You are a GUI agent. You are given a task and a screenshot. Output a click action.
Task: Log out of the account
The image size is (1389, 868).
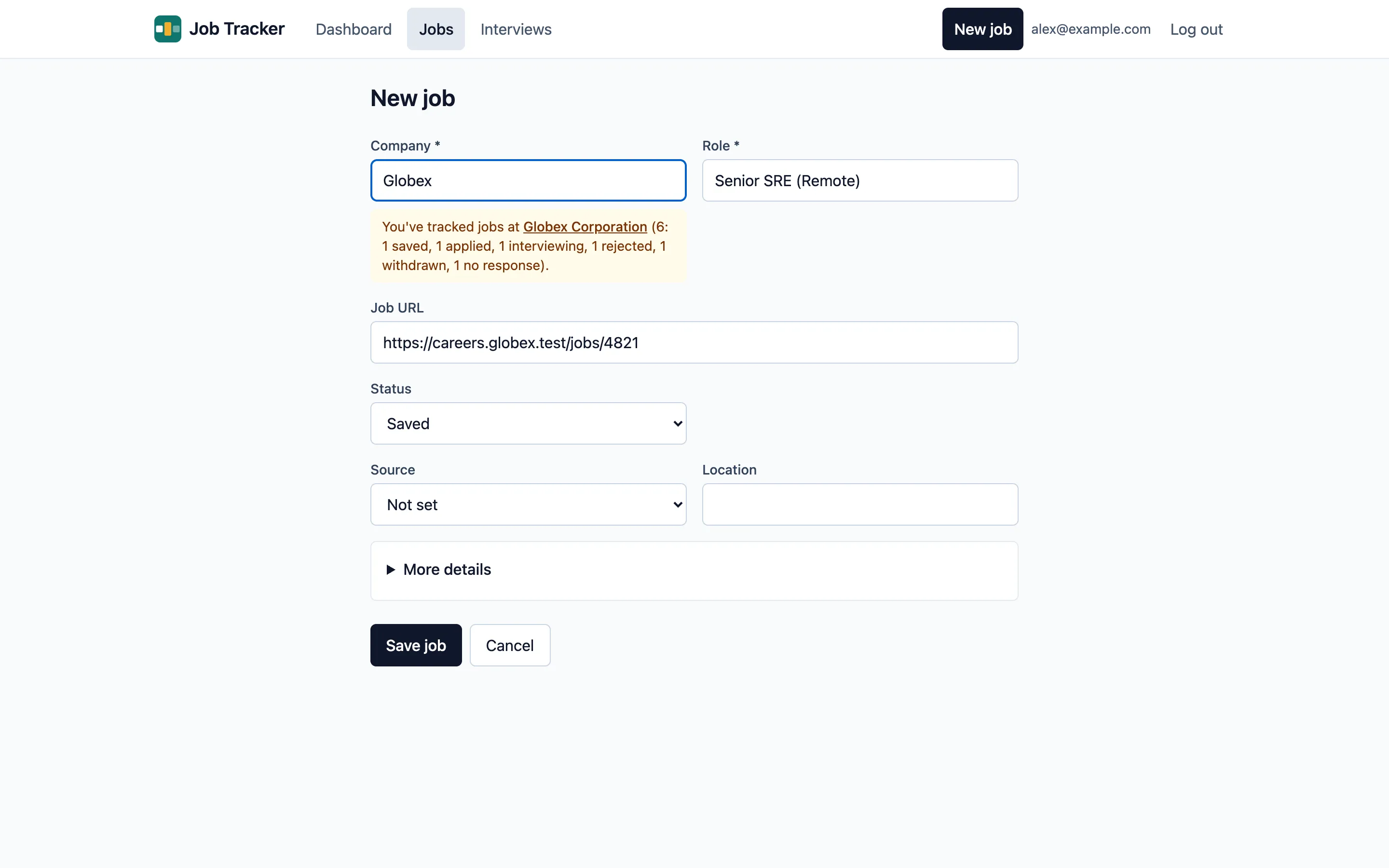click(1196, 29)
